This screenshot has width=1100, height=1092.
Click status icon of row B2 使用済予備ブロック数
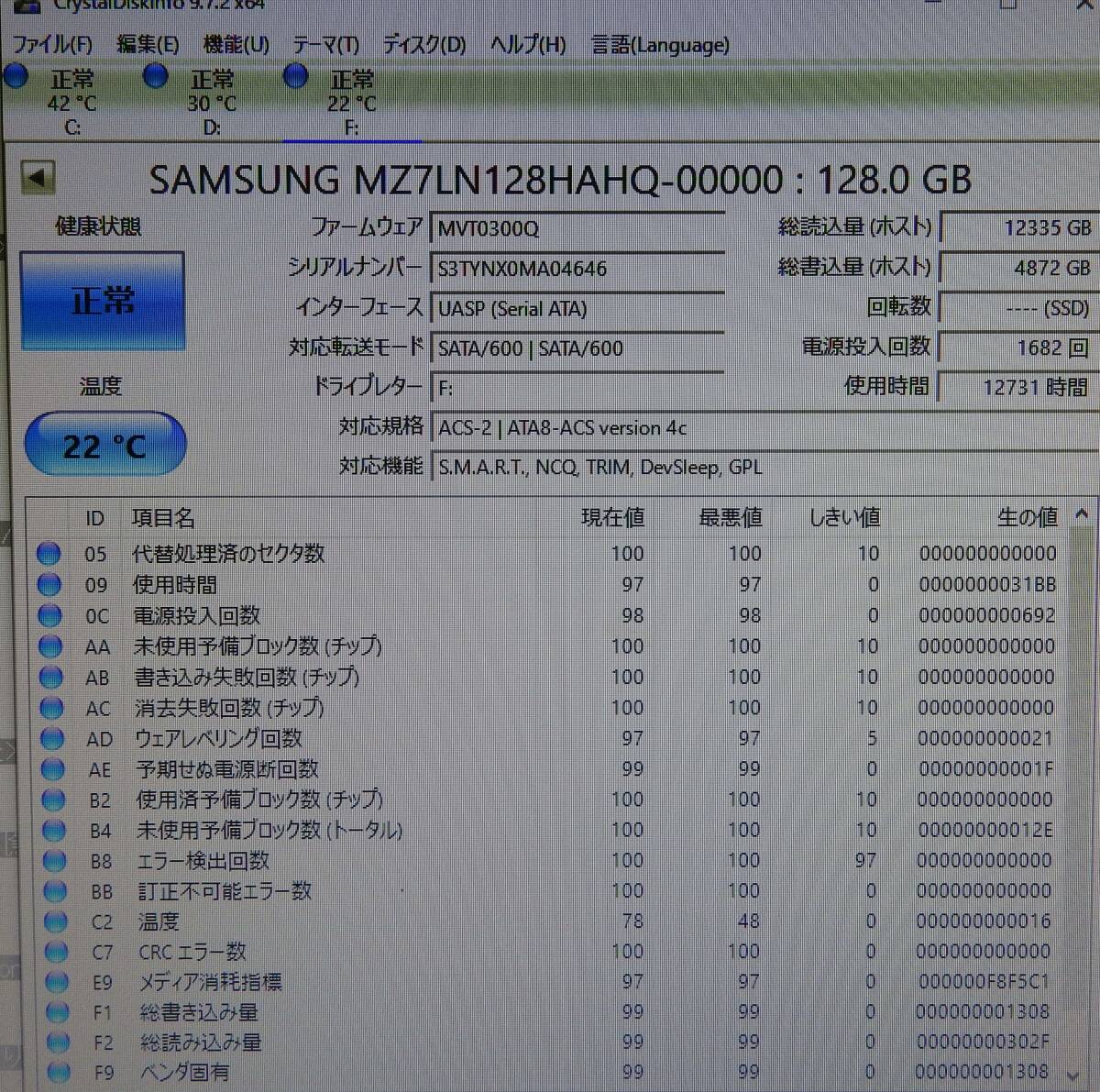tap(53, 800)
